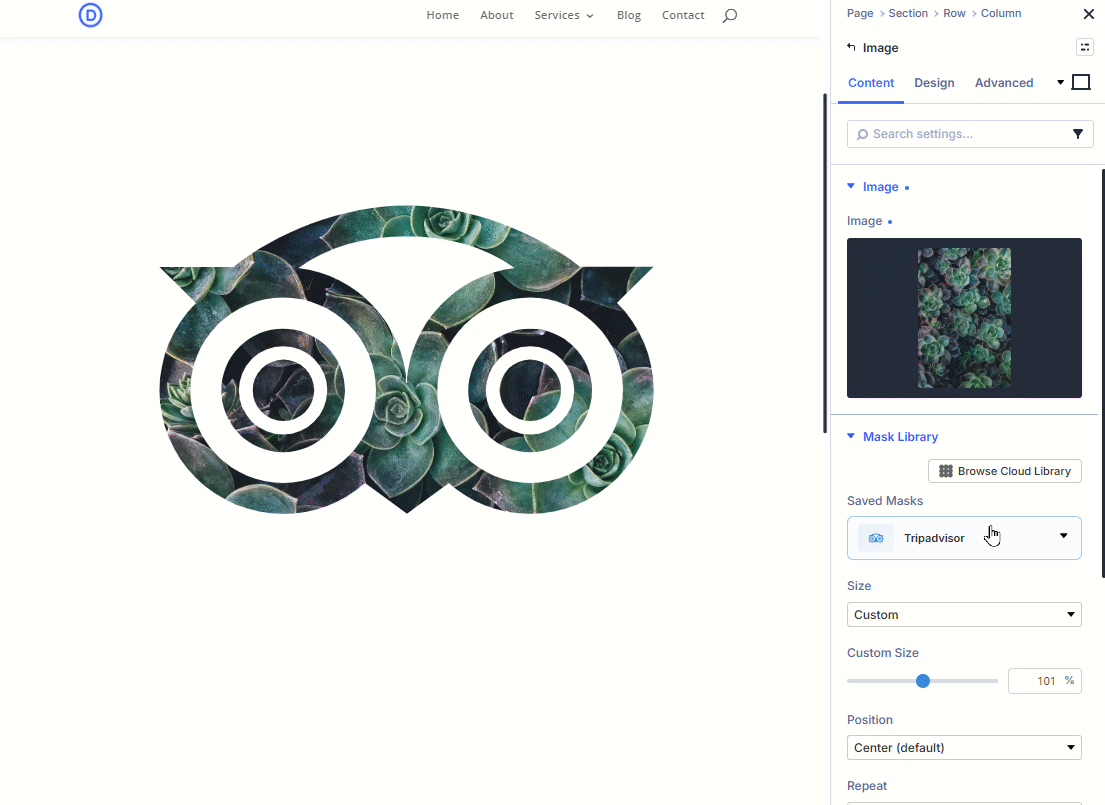Open the Position dropdown Center (default)
This screenshot has height=805, width=1105.
[964, 747]
